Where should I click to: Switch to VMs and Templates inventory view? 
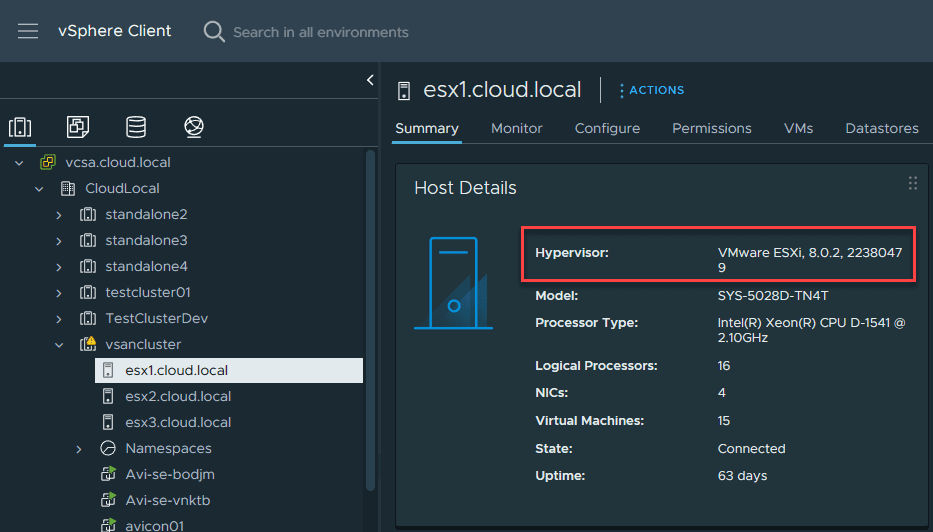(77, 127)
